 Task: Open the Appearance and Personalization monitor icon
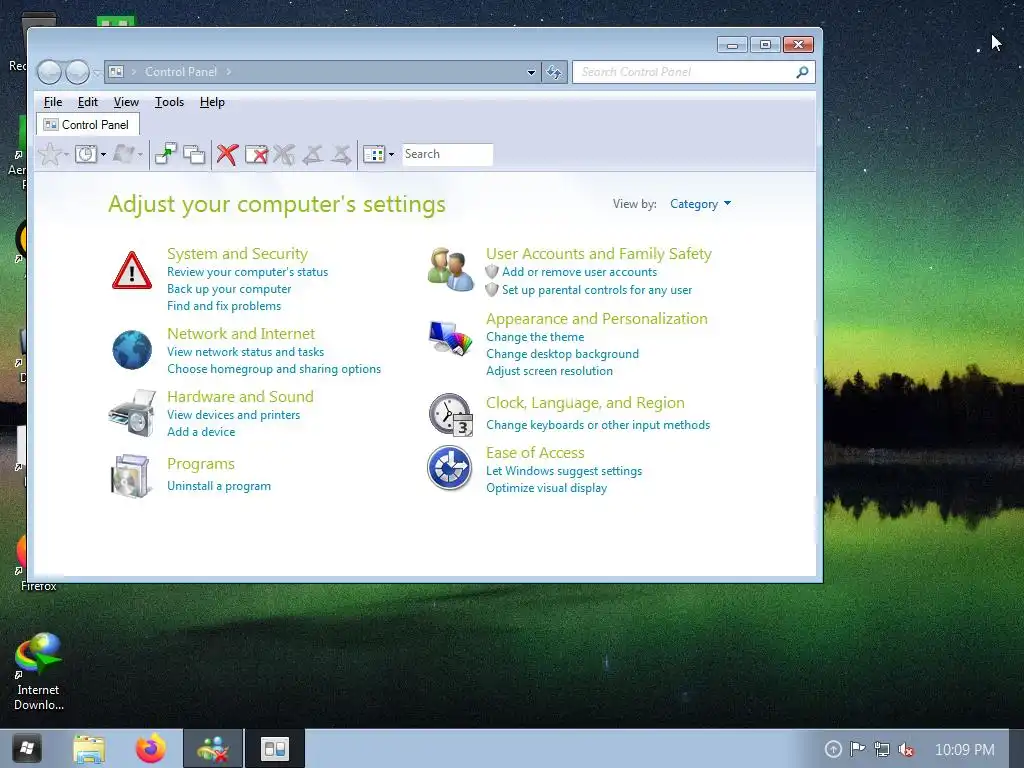(450, 338)
